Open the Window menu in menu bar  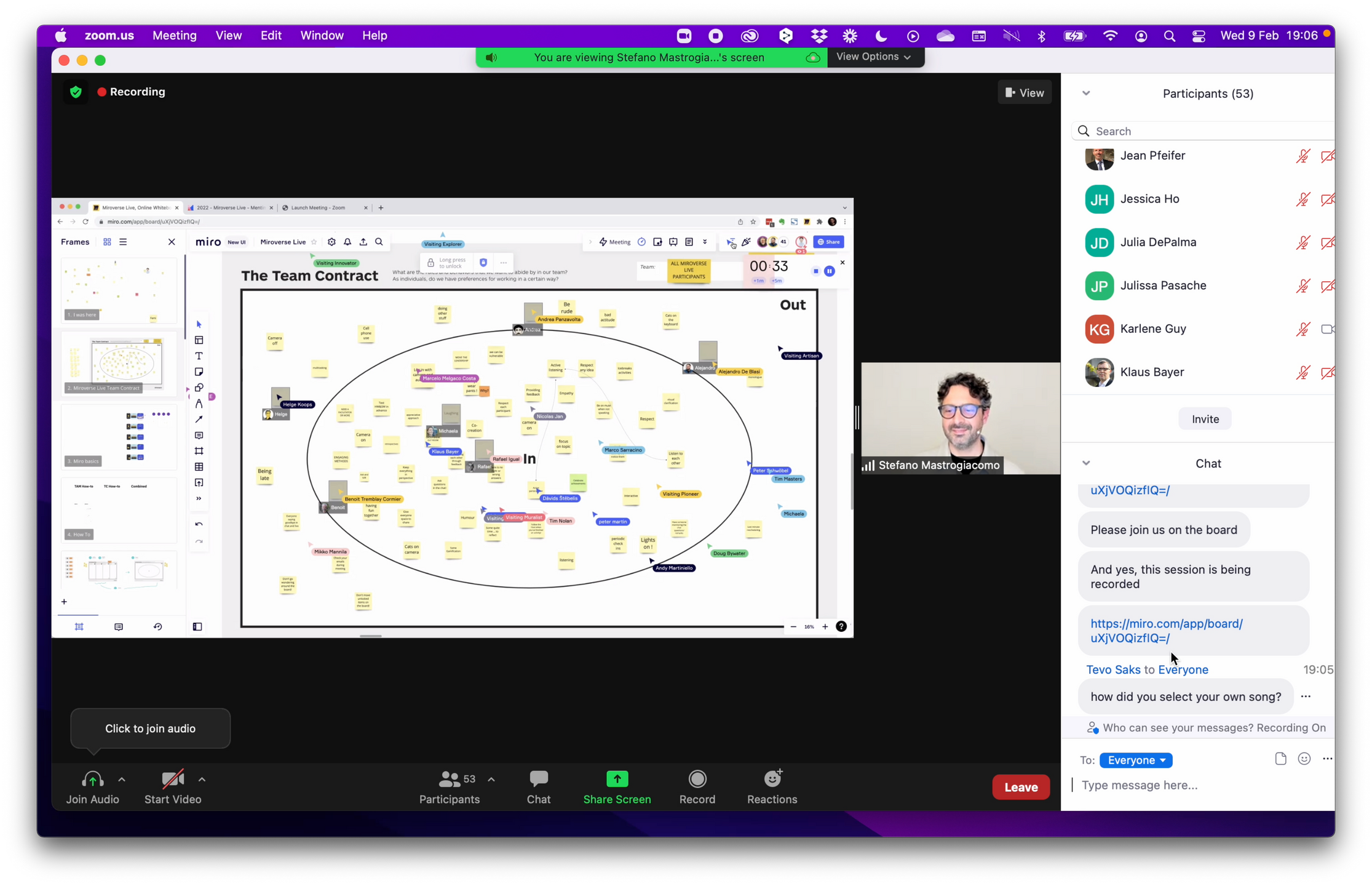(322, 36)
